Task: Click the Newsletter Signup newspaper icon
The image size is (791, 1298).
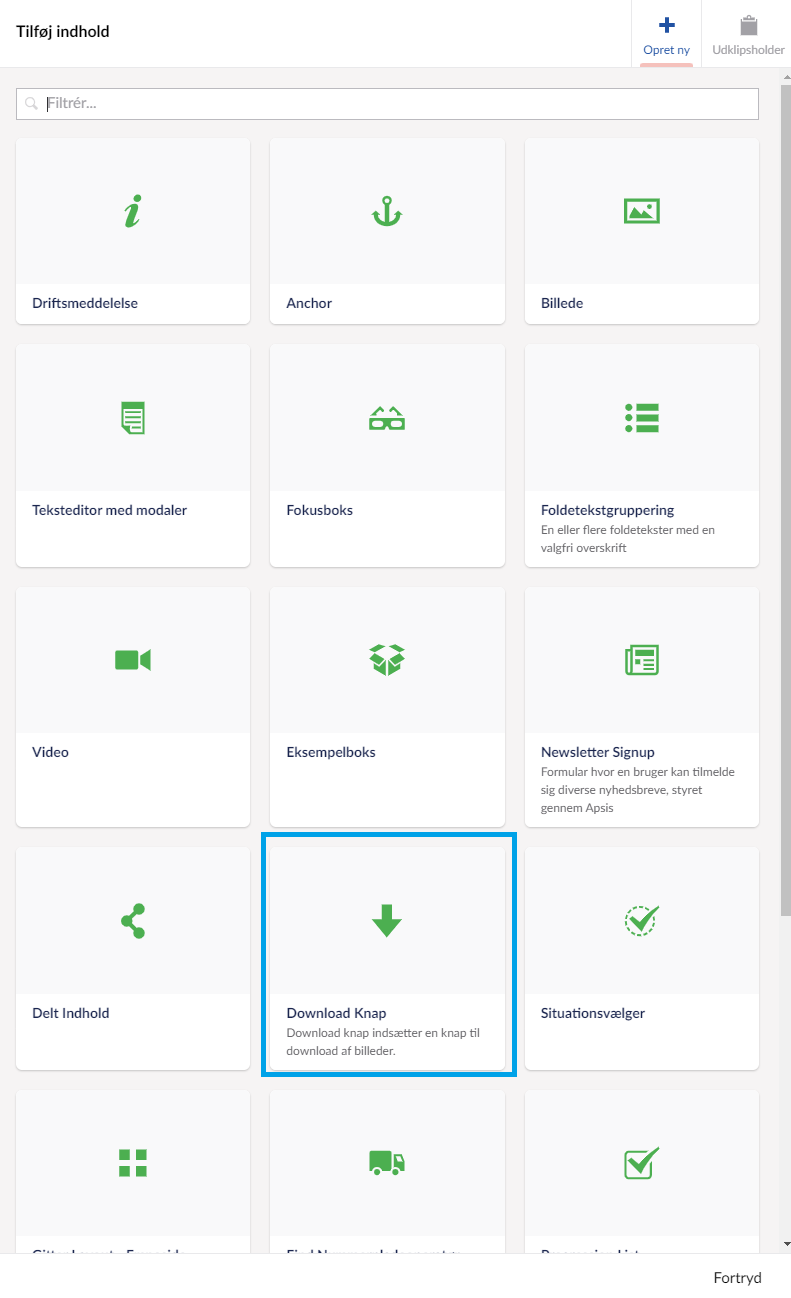Action: (x=641, y=660)
